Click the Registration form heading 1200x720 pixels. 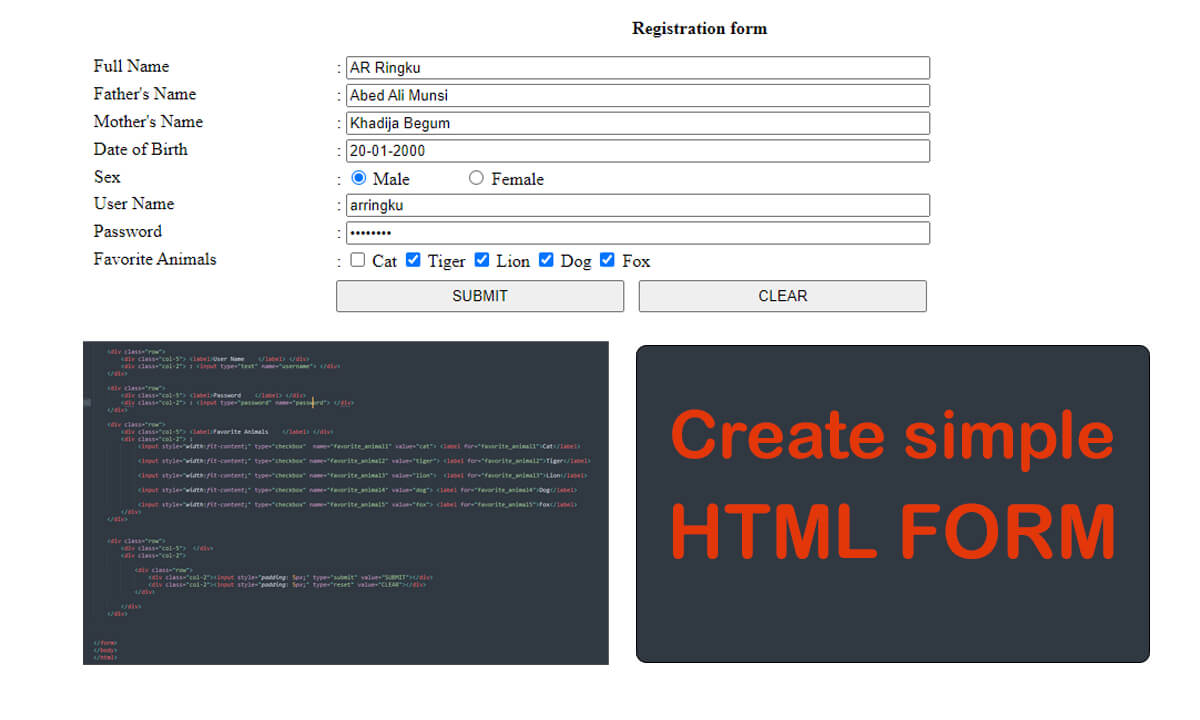coord(699,28)
